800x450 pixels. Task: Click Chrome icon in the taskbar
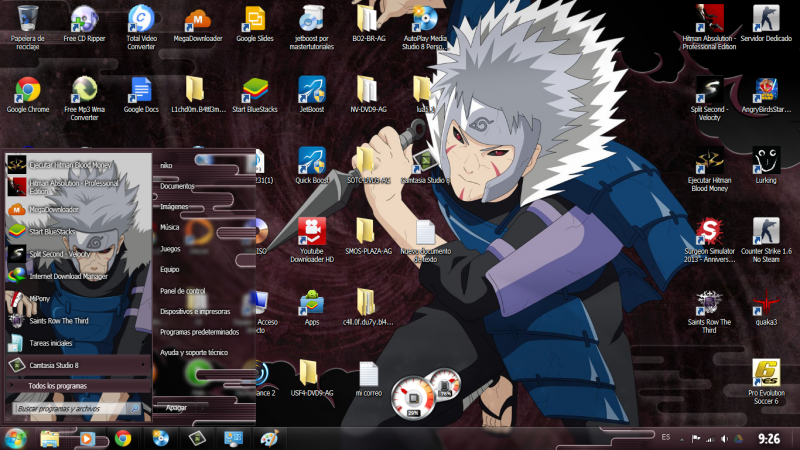click(123, 438)
